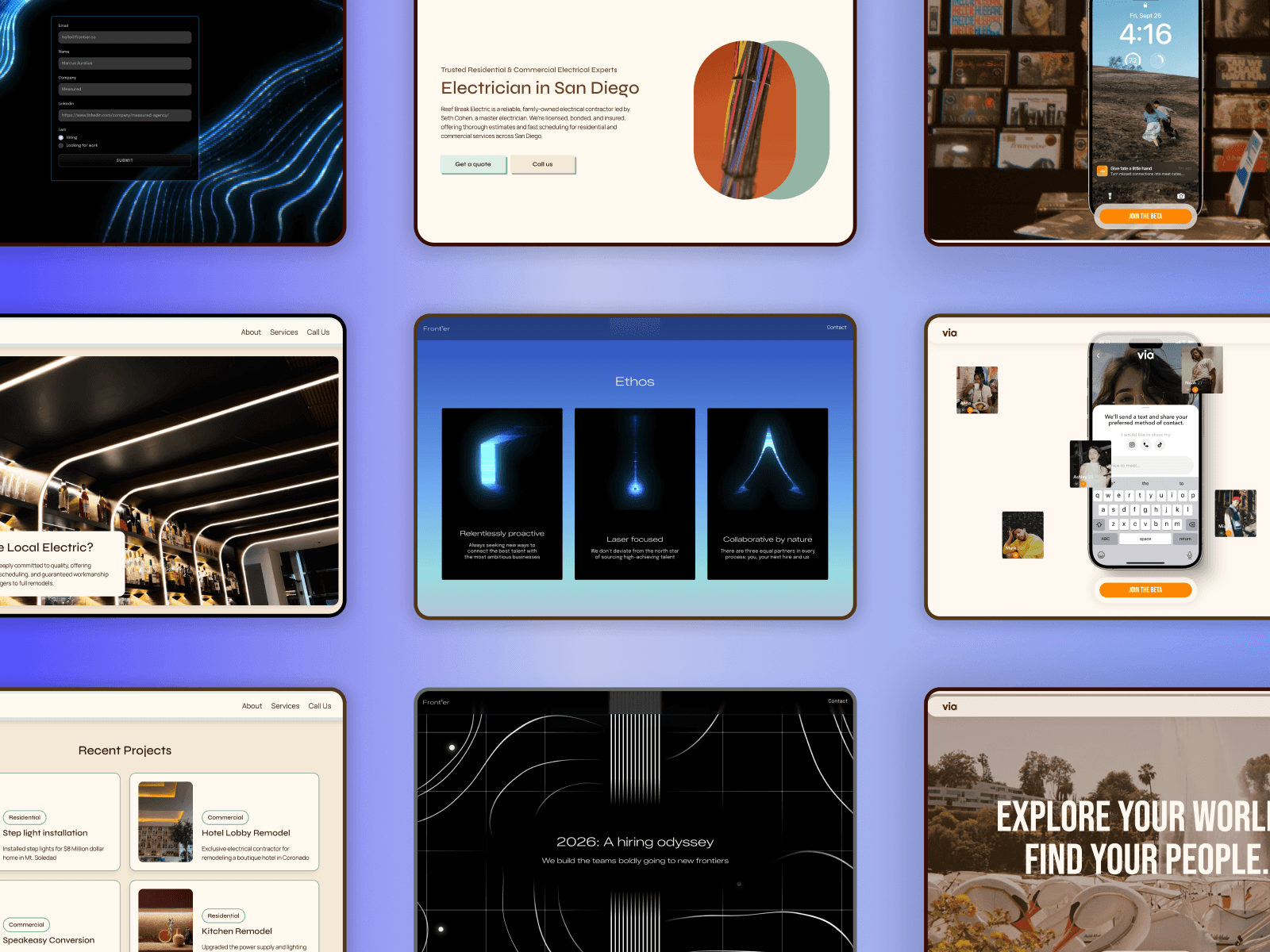
Task: Tap the flashlight icon on the lock screen
Action: coord(1110,196)
